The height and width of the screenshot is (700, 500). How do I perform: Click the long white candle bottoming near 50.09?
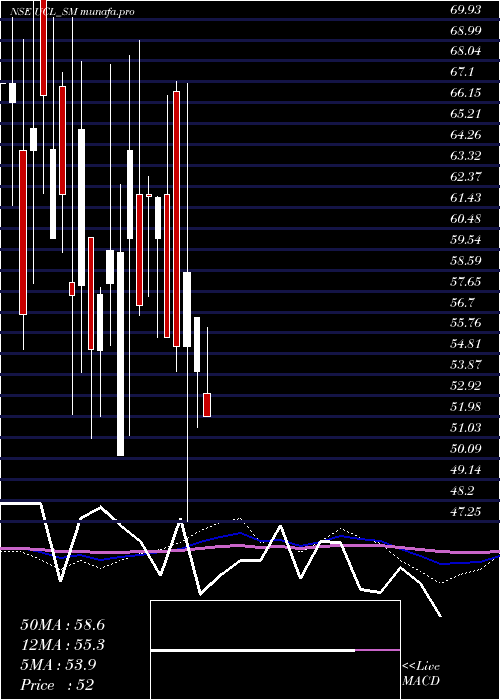click(121, 354)
